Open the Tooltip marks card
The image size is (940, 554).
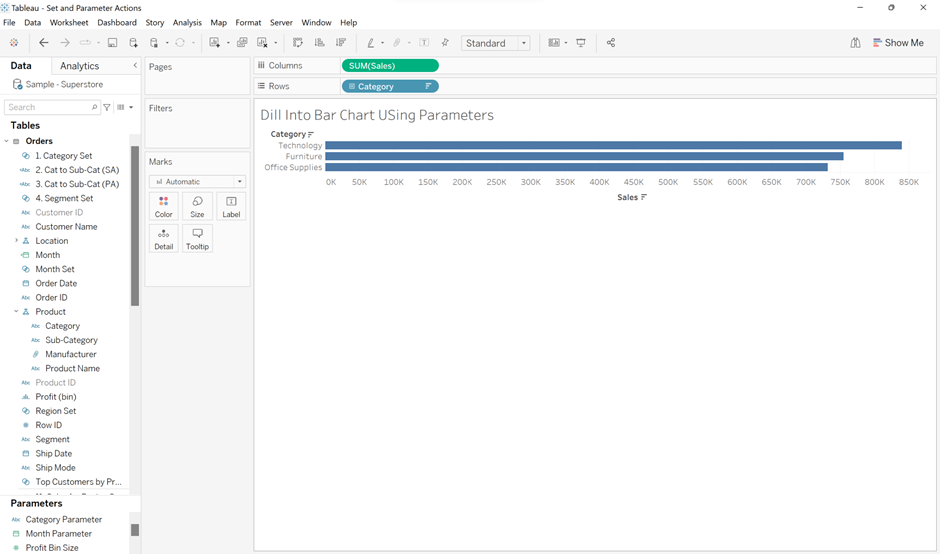coord(197,239)
